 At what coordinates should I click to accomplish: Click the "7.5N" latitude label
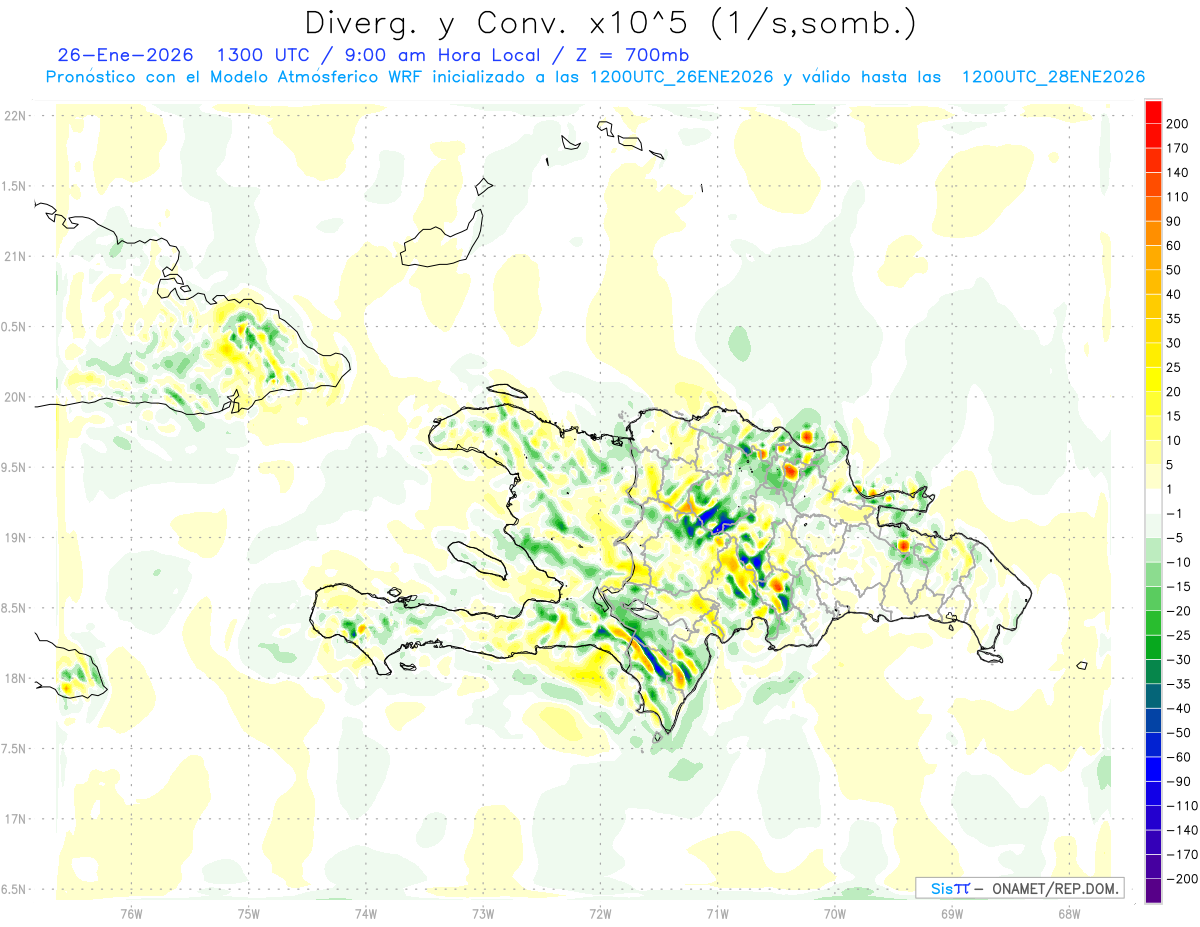15,749
